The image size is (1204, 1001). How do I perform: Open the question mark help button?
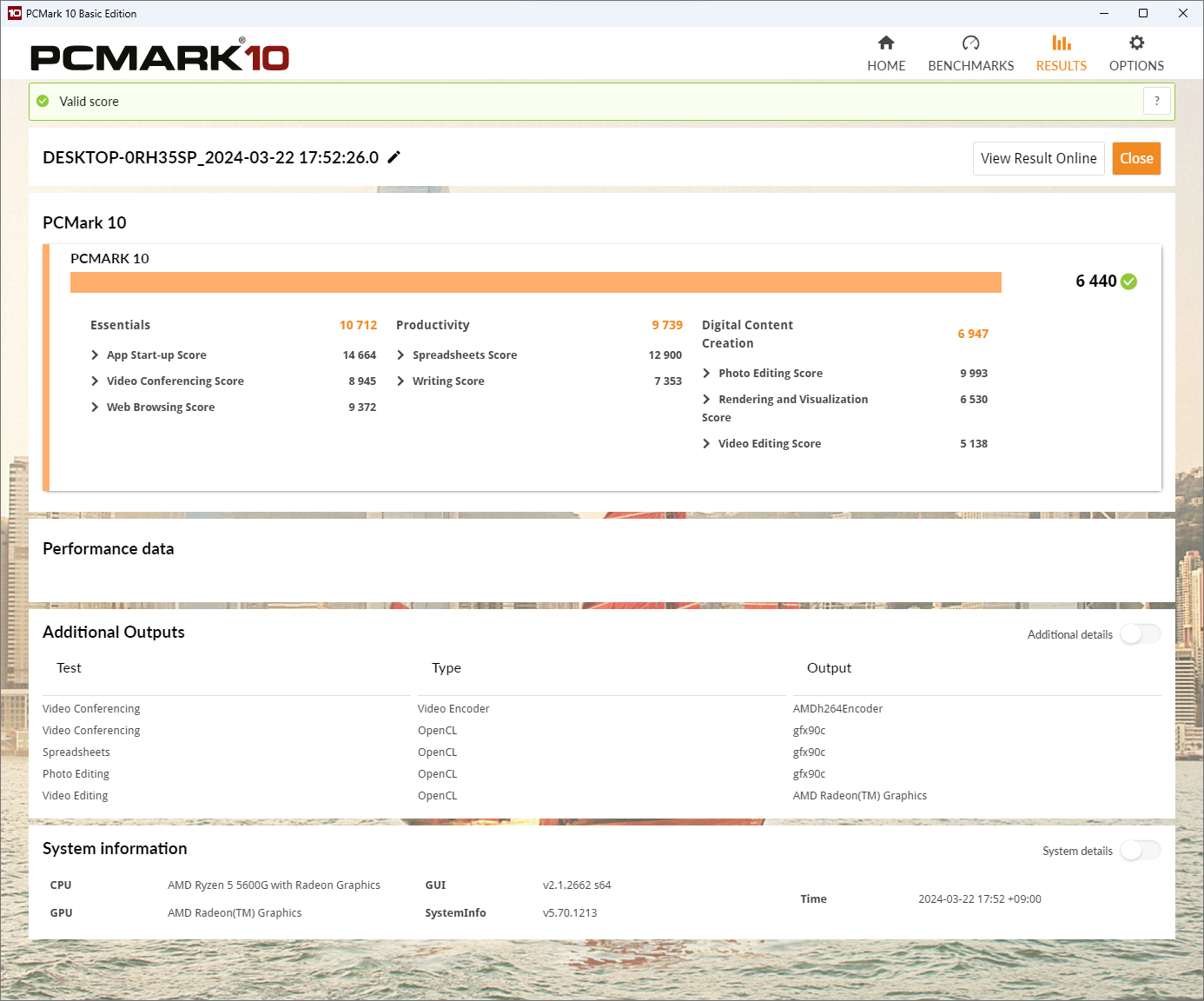[x=1156, y=102]
